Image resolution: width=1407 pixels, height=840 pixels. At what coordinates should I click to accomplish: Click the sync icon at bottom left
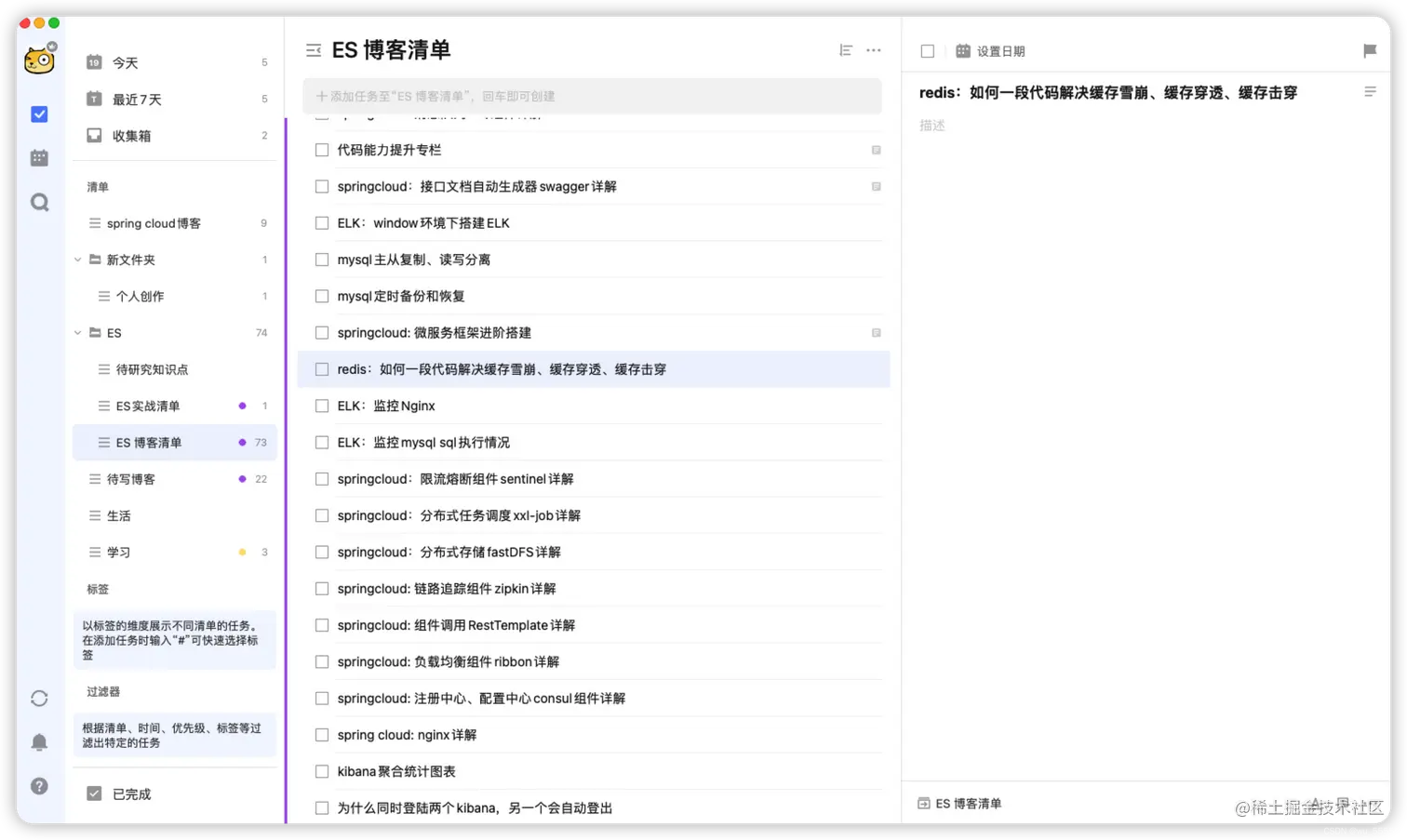39,698
